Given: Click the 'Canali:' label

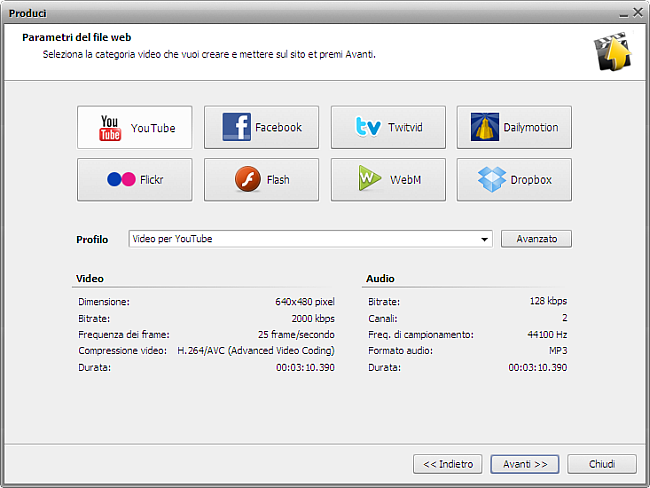Looking at the screenshot, I should 383,318.
